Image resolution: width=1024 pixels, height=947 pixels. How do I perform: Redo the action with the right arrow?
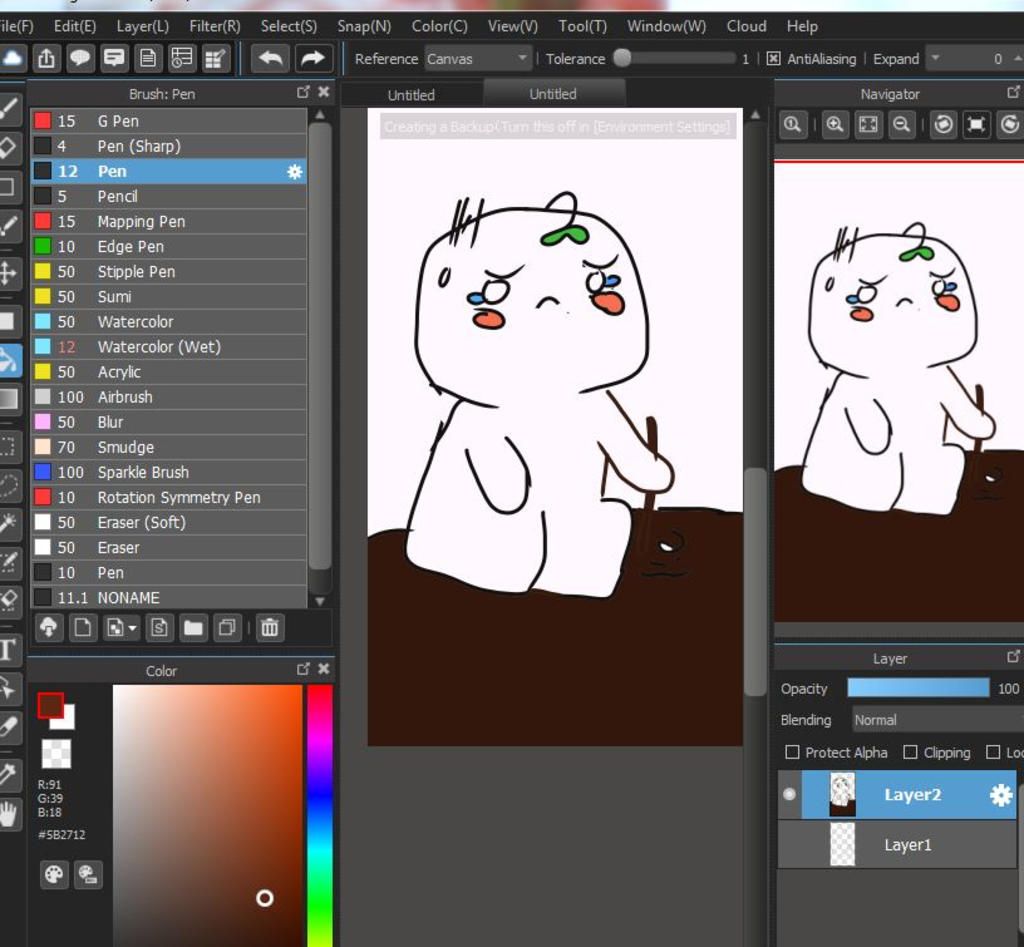click(313, 59)
